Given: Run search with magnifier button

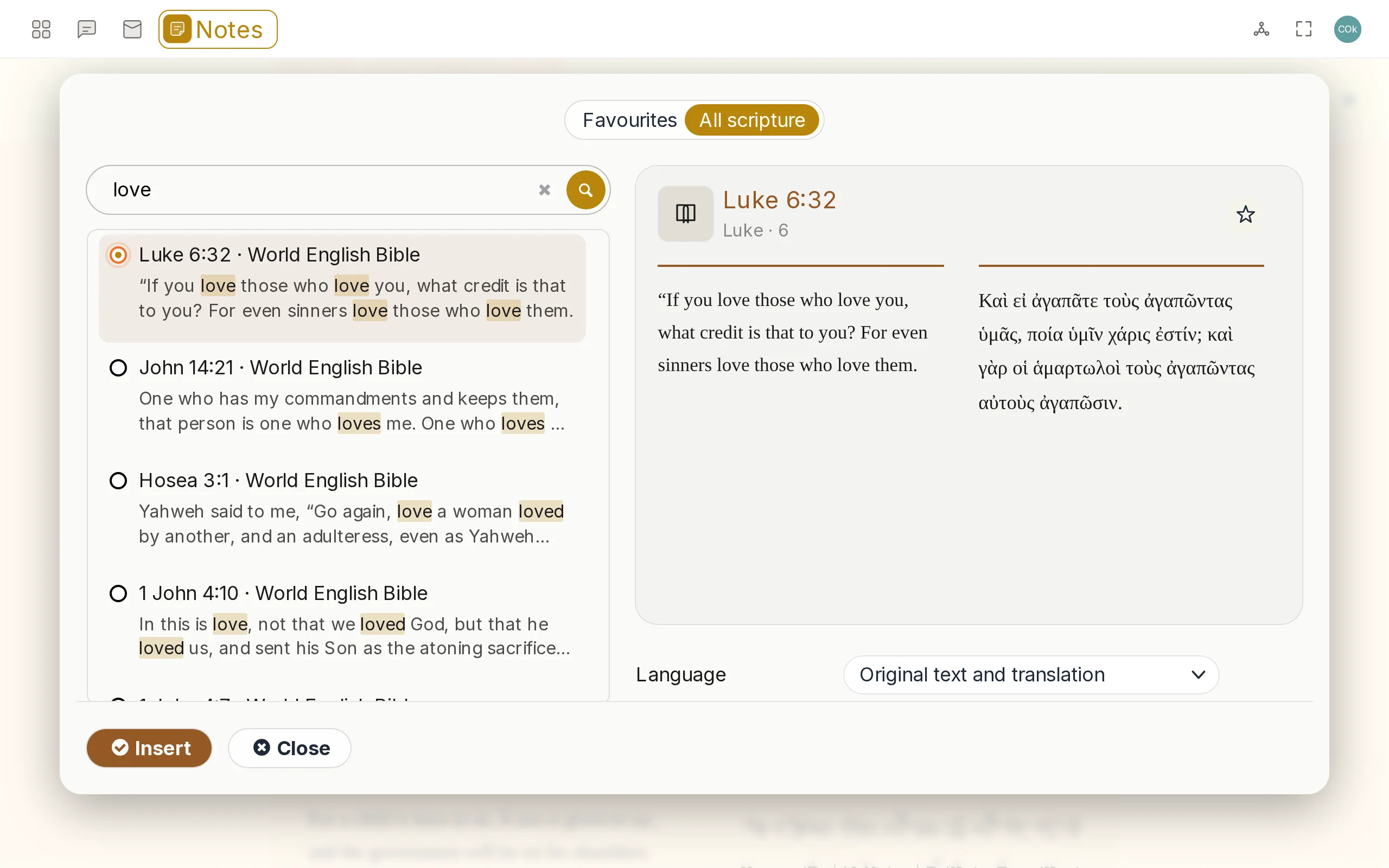Looking at the screenshot, I should [x=585, y=190].
